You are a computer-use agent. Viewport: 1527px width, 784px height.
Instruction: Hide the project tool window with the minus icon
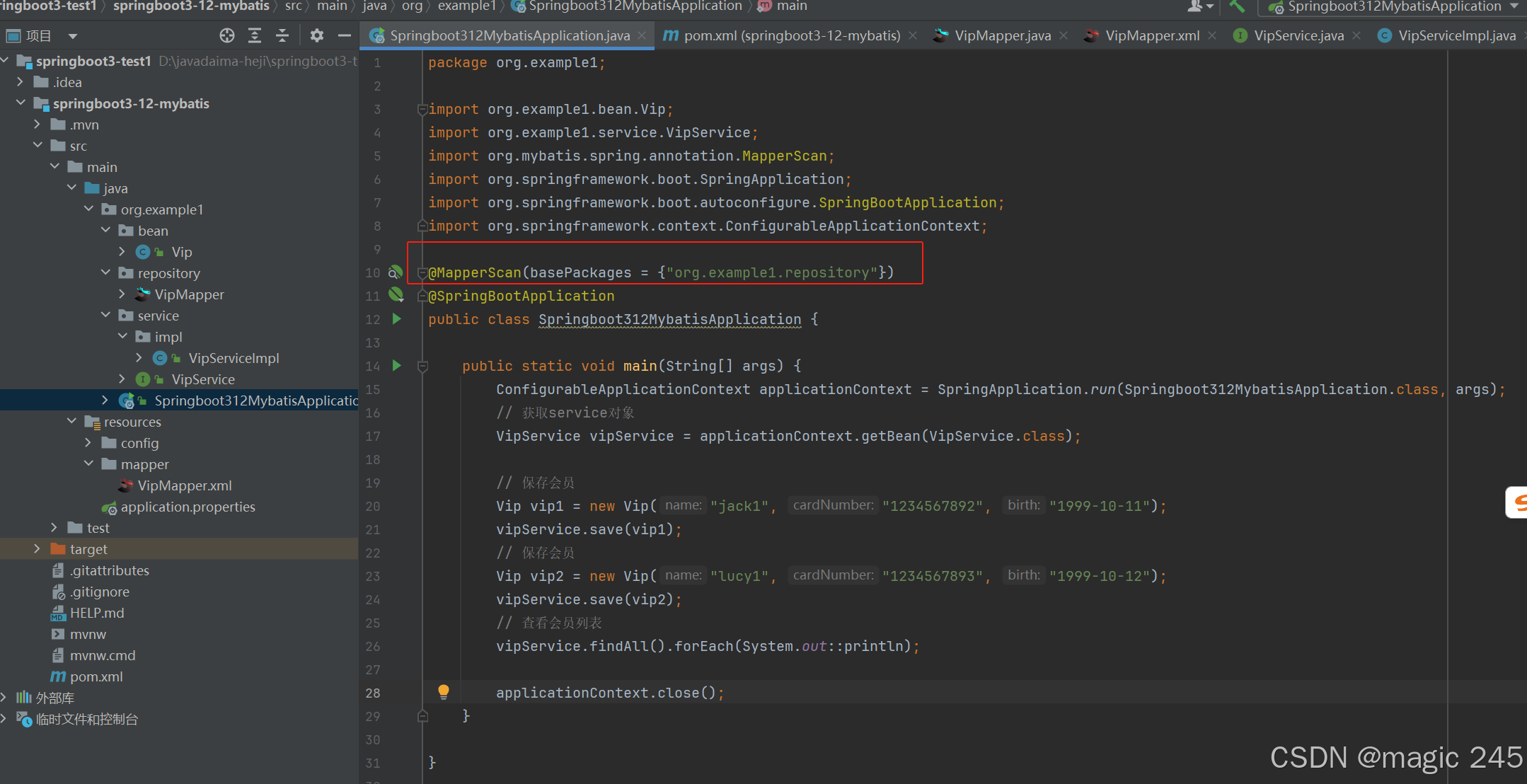point(344,35)
